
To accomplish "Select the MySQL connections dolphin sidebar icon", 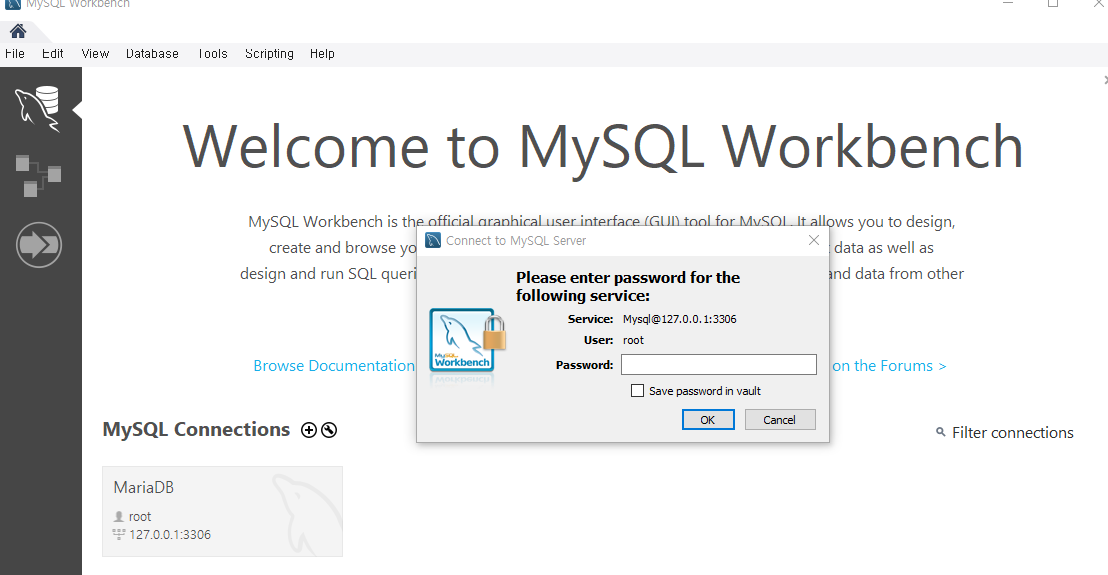I will tap(37, 109).
